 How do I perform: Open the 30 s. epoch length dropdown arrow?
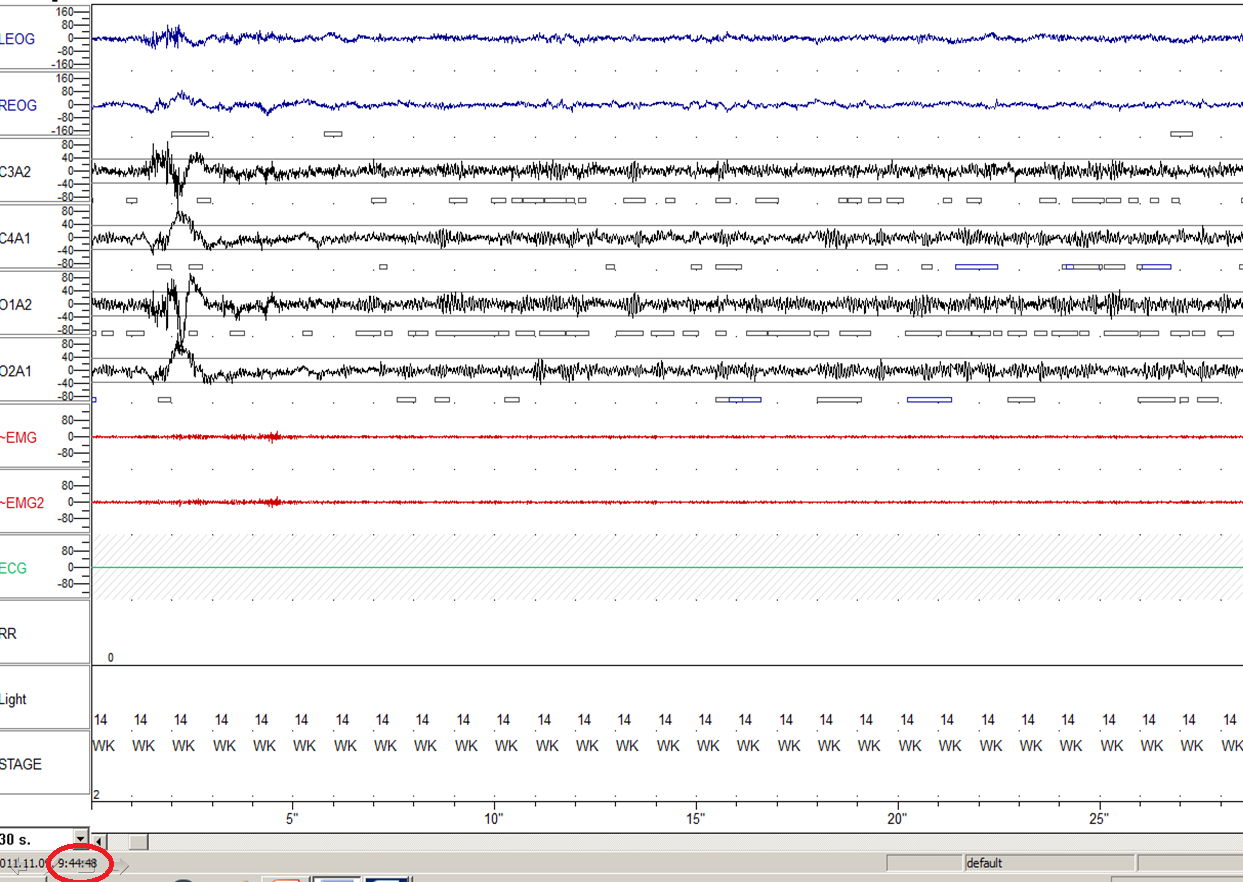point(82,839)
